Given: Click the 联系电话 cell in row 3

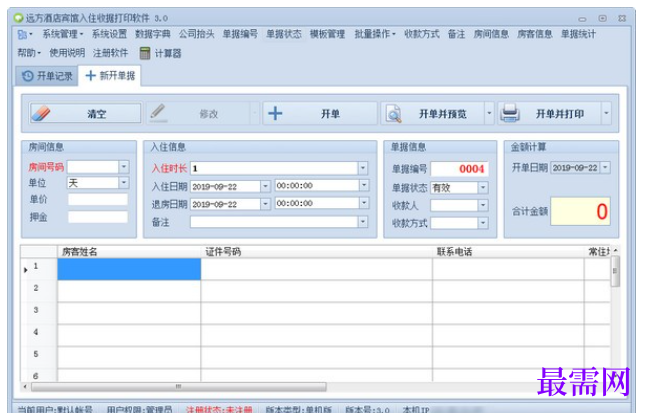Looking at the screenshot, I should coord(508,313).
